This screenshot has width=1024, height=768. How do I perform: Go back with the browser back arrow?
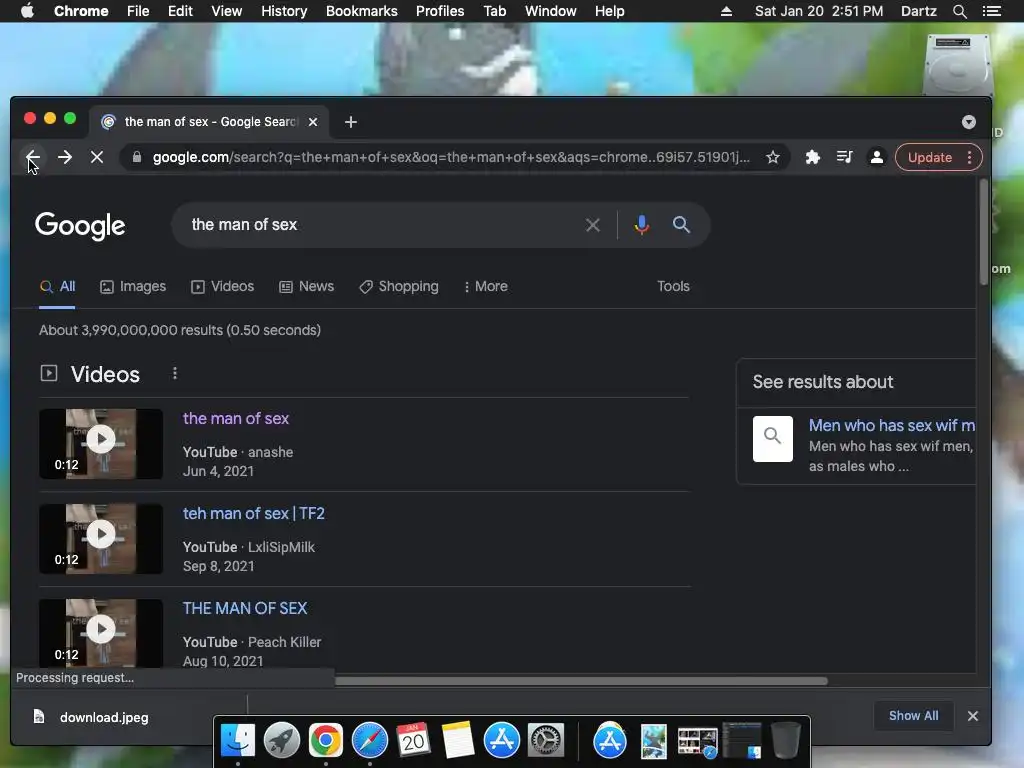[x=32, y=157]
